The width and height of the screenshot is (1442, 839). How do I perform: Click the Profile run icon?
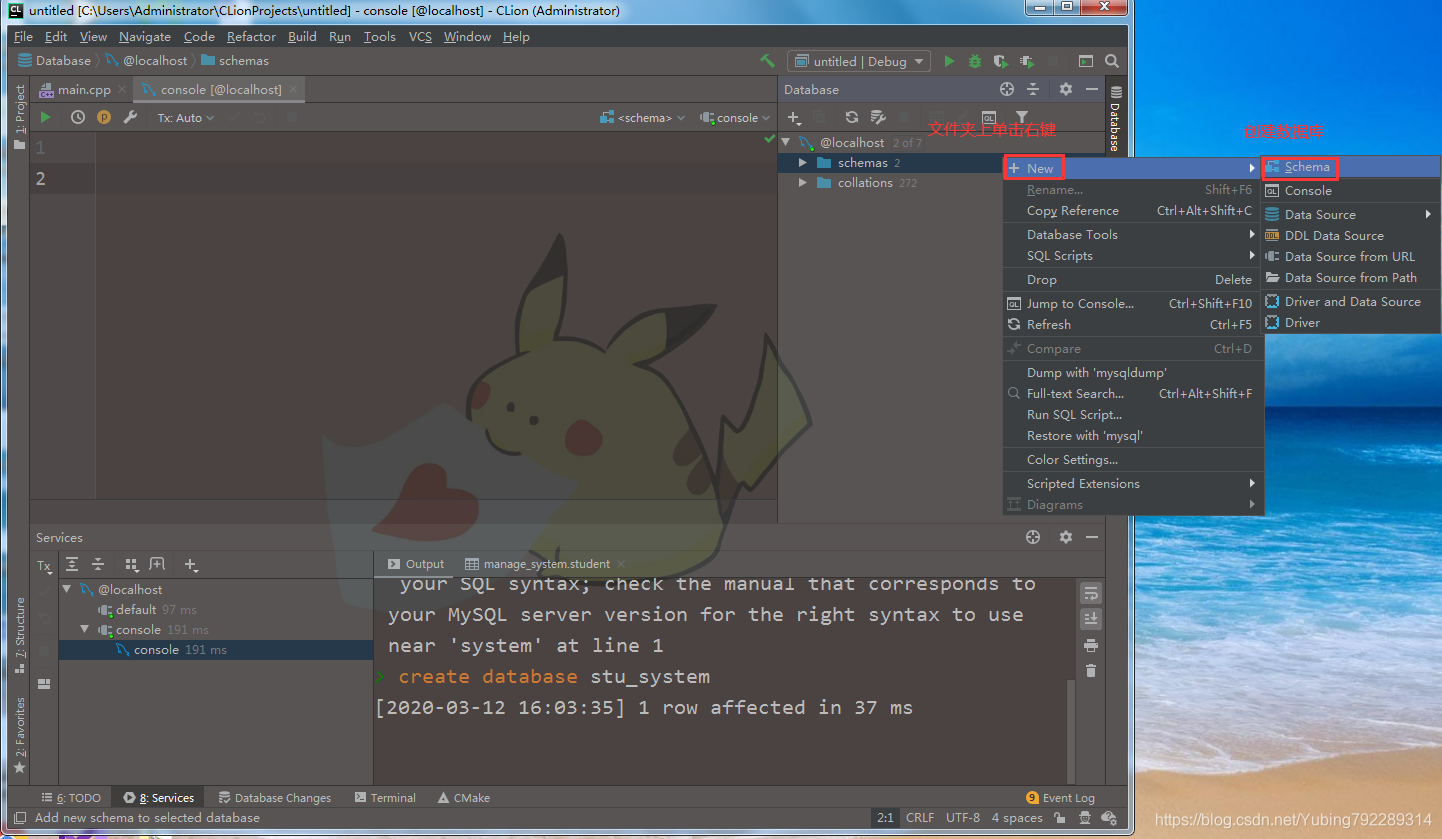coord(1027,61)
